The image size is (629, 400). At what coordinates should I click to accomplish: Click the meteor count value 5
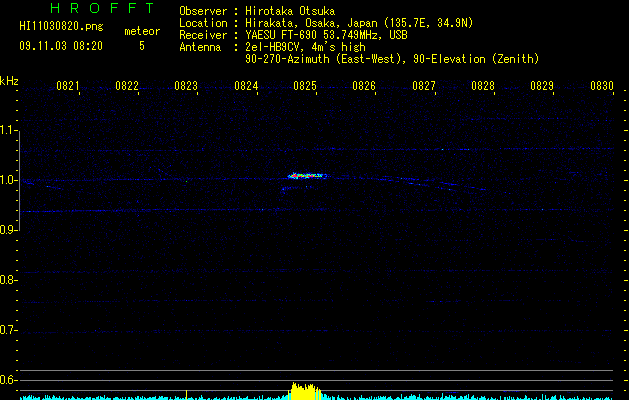coord(142,46)
